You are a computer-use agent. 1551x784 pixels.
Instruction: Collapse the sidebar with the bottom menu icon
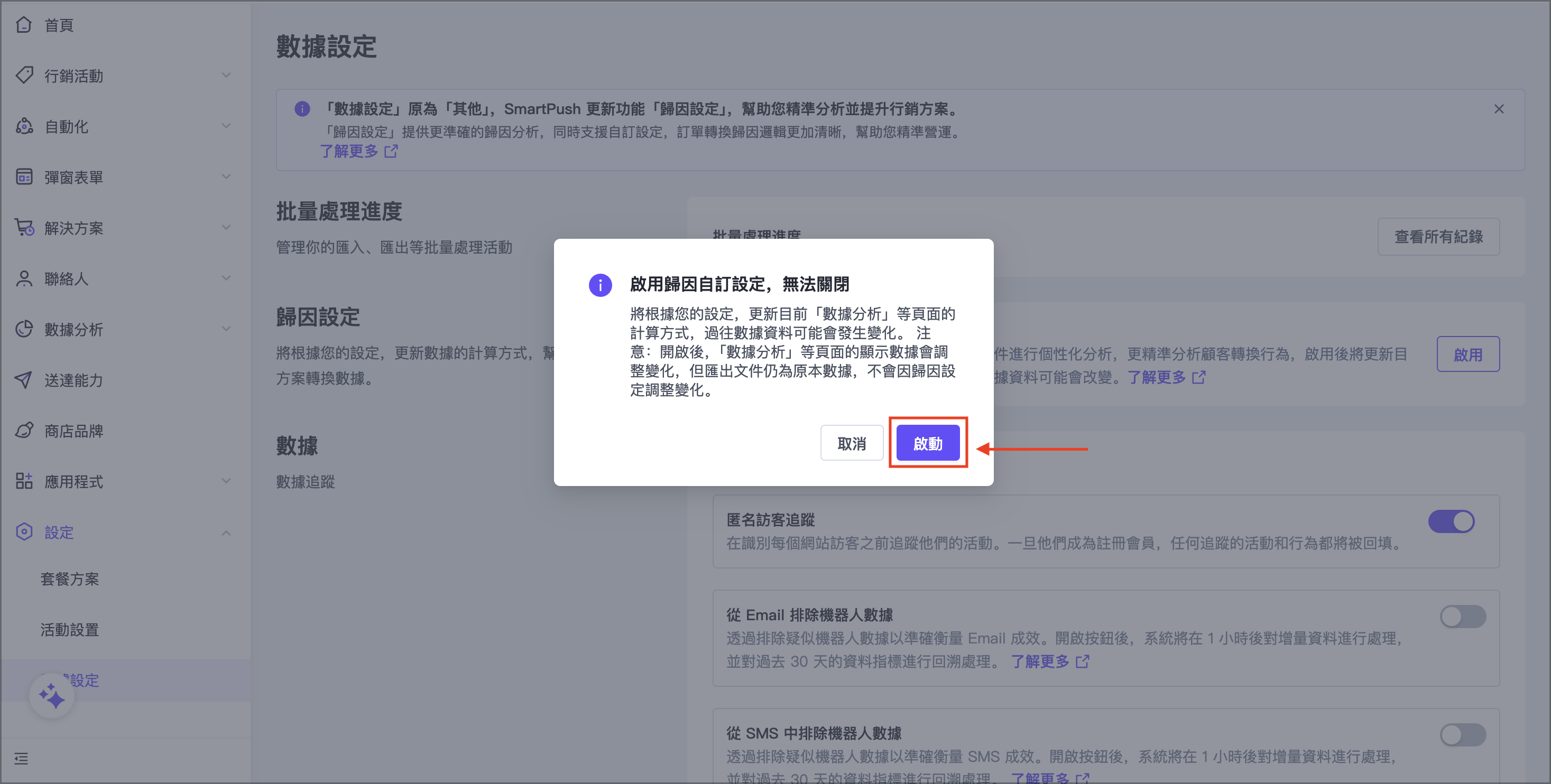coord(22,759)
